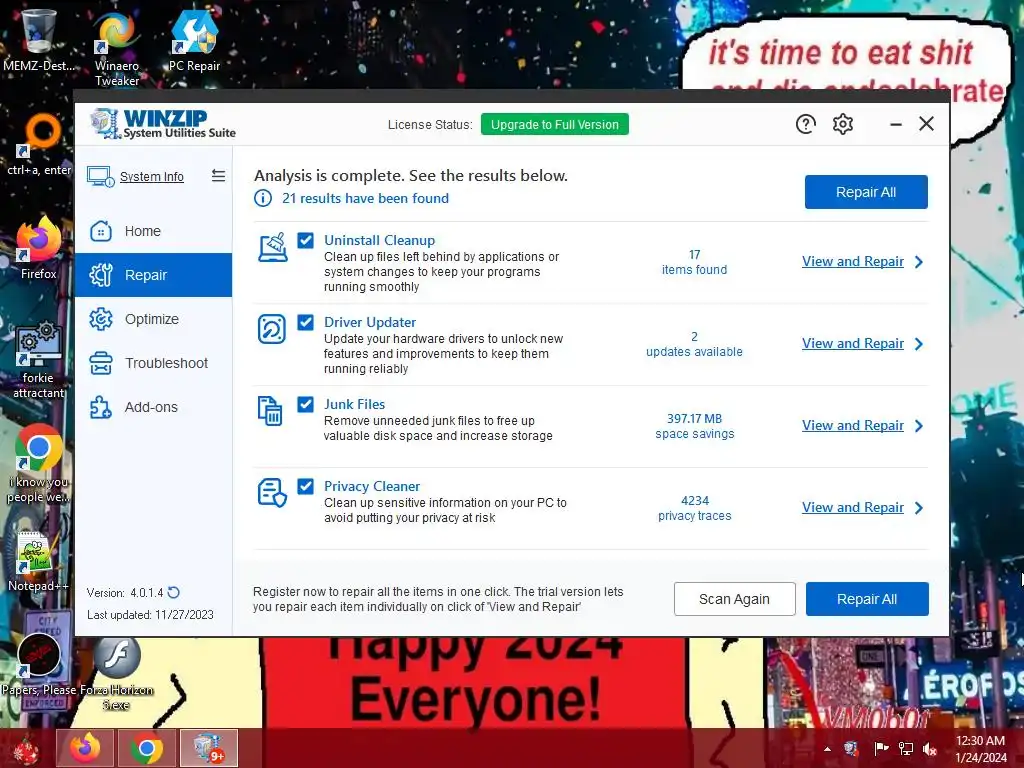Viewport: 1024px width, 768px height.
Task: Click the Privacy Cleaner title
Action: click(x=372, y=487)
